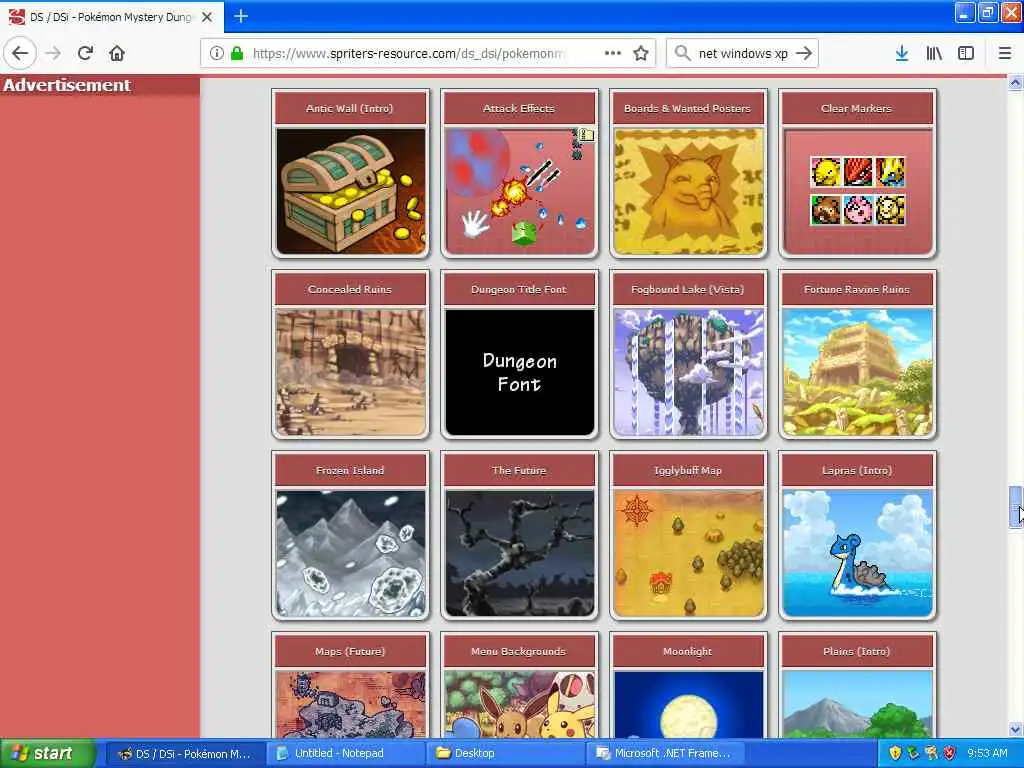Click the red shield tray icon
The height and width of the screenshot is (768, 1024).
pyautogui.click(x=950, y=753)
